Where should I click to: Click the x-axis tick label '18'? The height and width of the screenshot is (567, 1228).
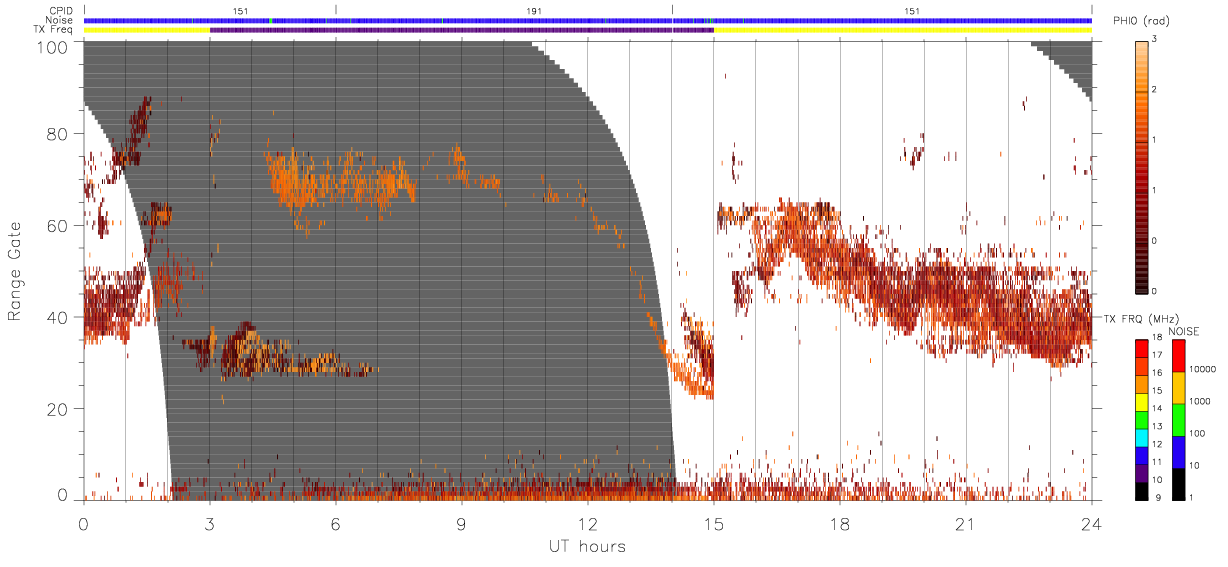tap(839, 523)
